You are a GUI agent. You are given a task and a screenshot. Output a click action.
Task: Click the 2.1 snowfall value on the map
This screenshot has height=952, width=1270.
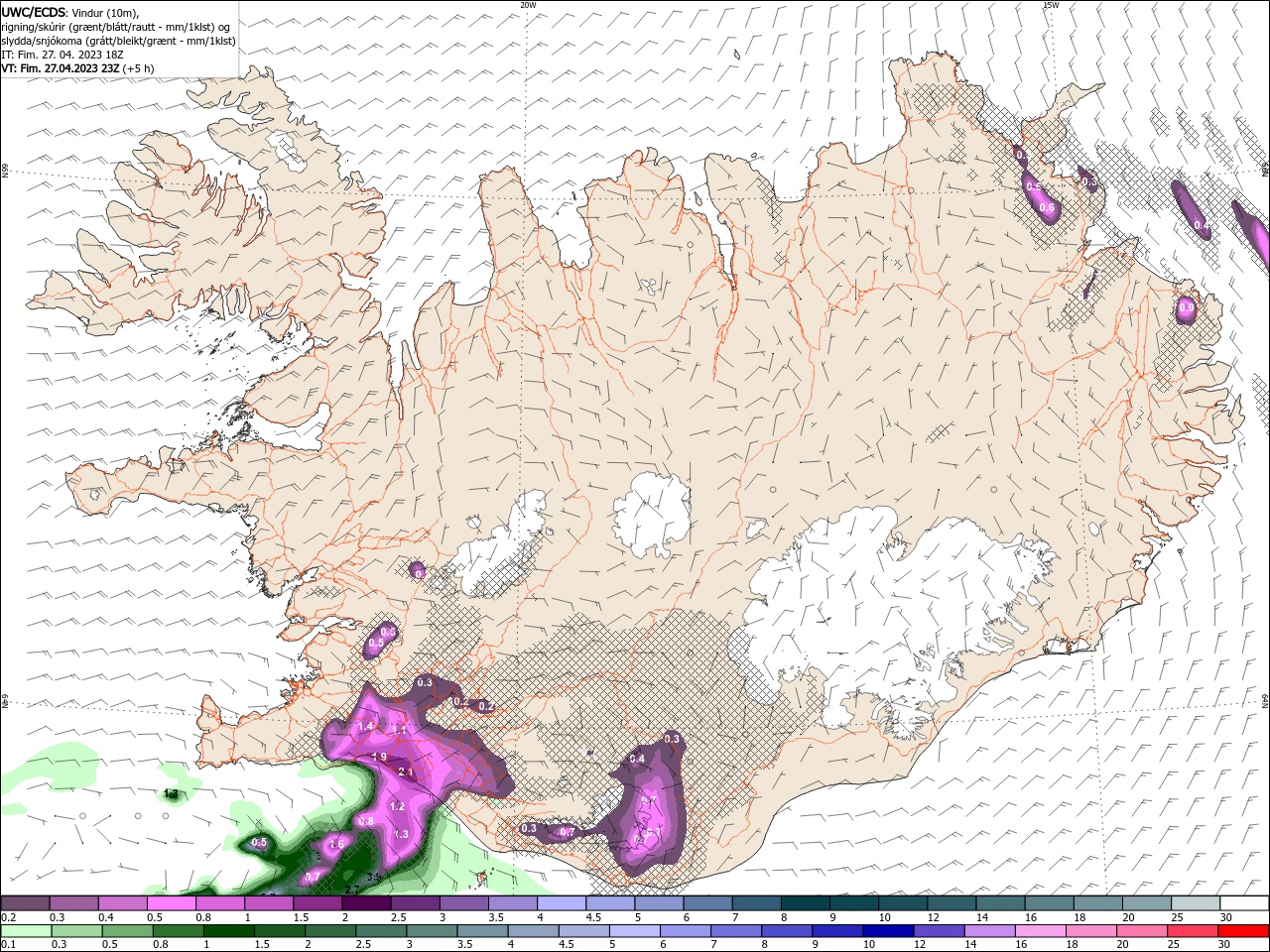[405, 772]
